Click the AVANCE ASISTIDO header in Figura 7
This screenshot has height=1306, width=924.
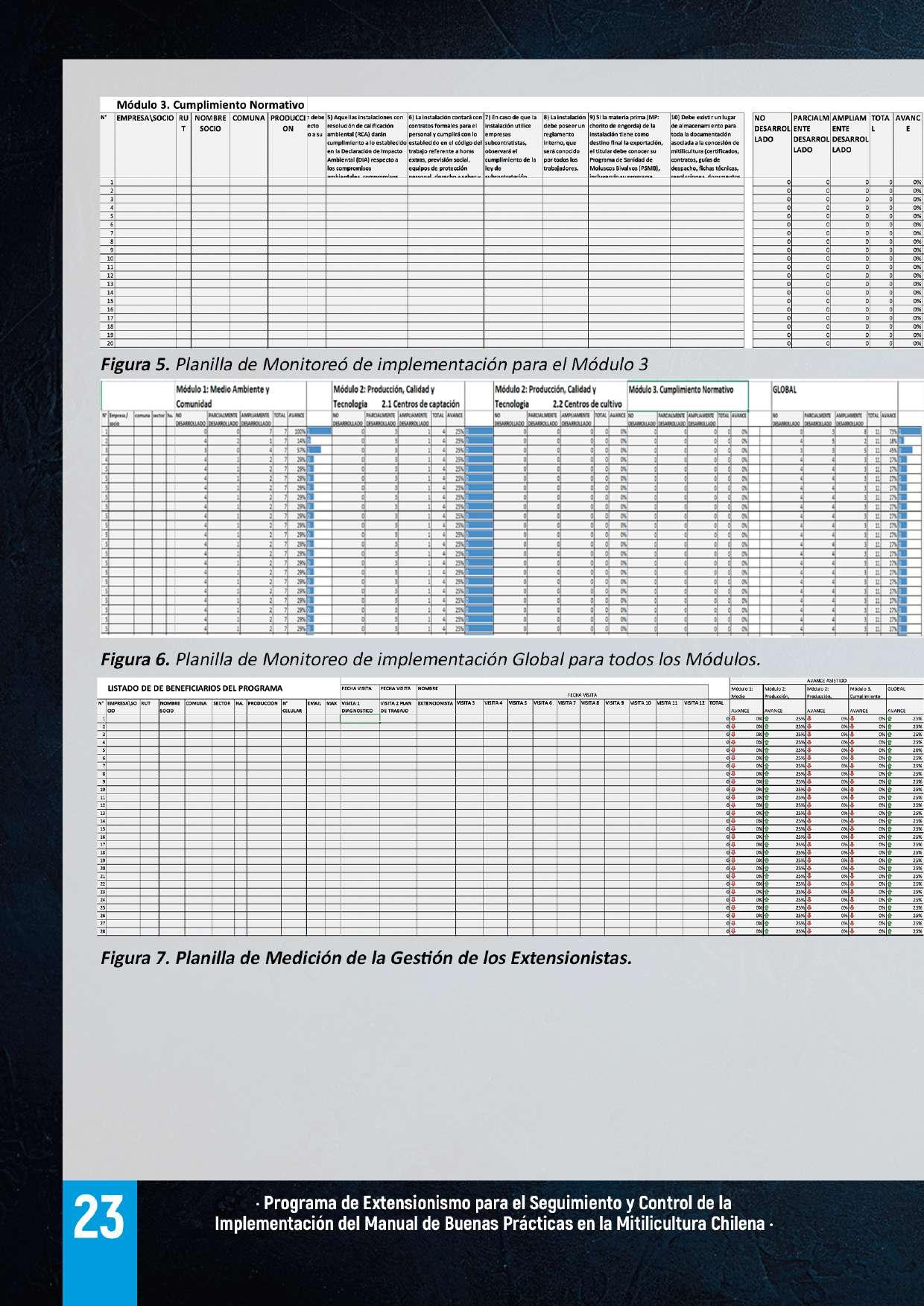[826, 681]
